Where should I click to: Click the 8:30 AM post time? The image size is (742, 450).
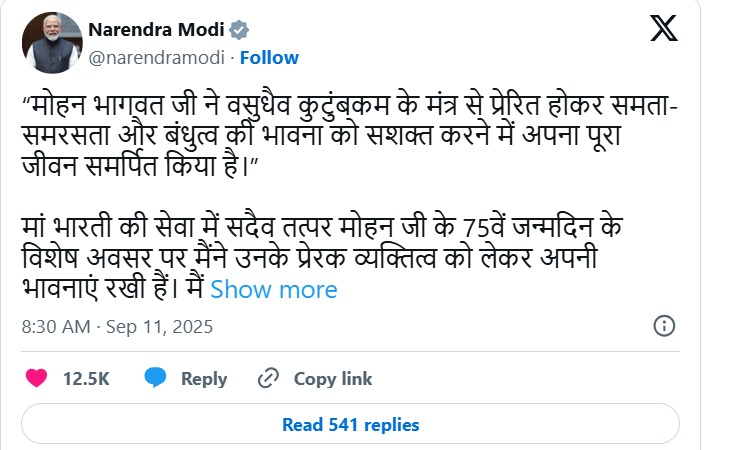coord(54,327)
